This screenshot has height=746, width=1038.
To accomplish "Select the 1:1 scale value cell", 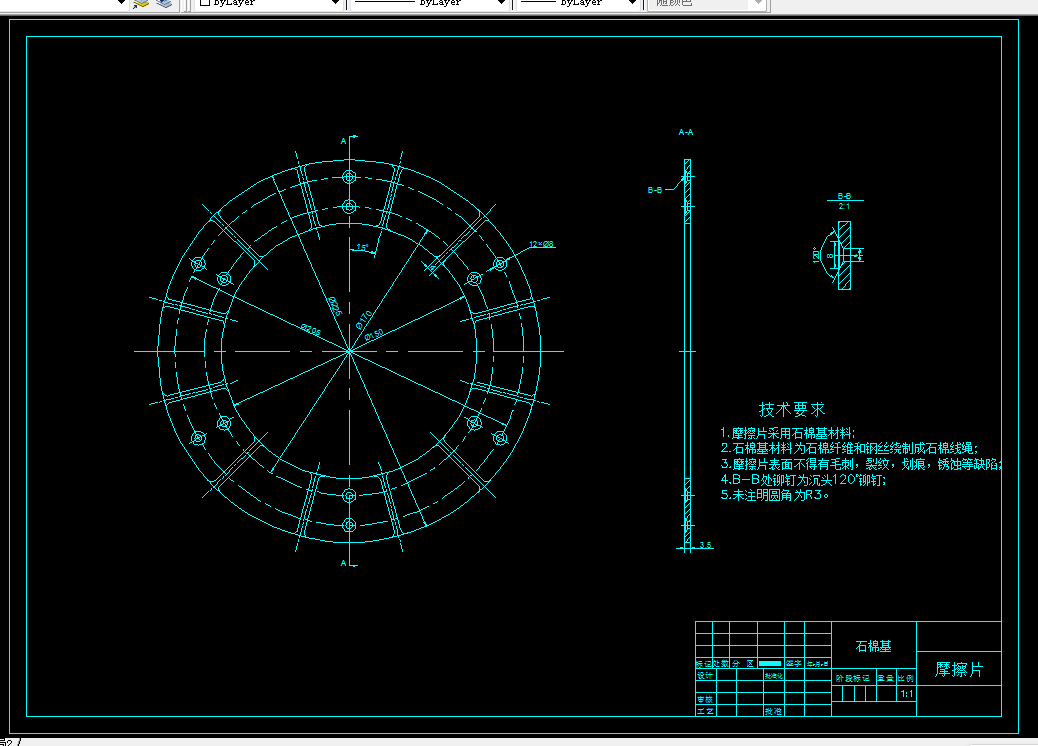I will (907, 694).
